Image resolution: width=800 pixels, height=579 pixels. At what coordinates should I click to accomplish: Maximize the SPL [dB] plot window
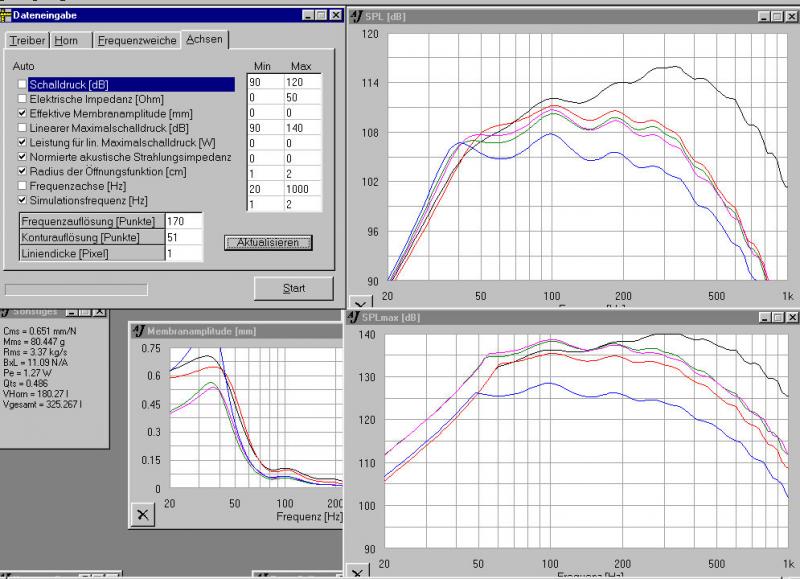pyautogui.click(x=775, y=17)
